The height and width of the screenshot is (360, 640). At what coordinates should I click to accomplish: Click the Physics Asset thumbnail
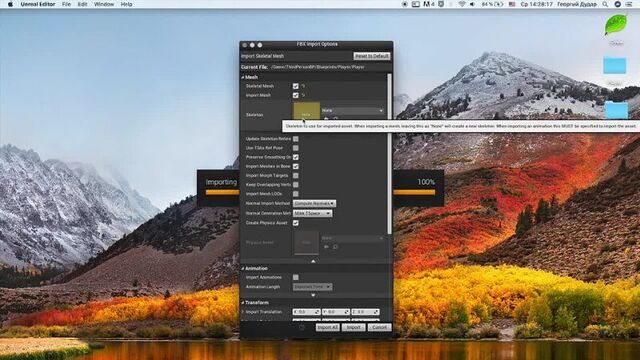tap(306, 242)
